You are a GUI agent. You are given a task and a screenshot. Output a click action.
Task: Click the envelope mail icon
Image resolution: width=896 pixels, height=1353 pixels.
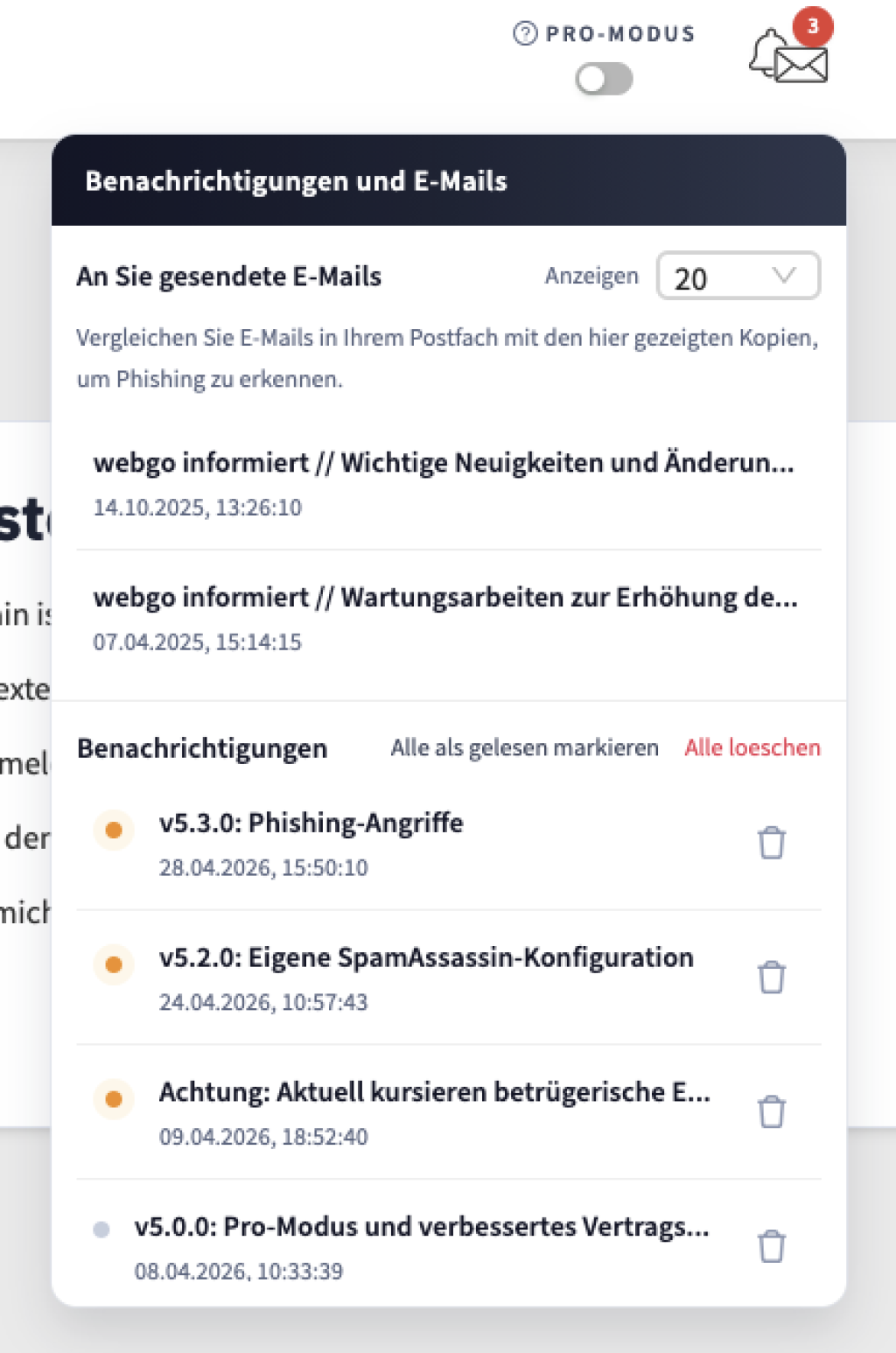pyautogui.click(x=801, y=65)
